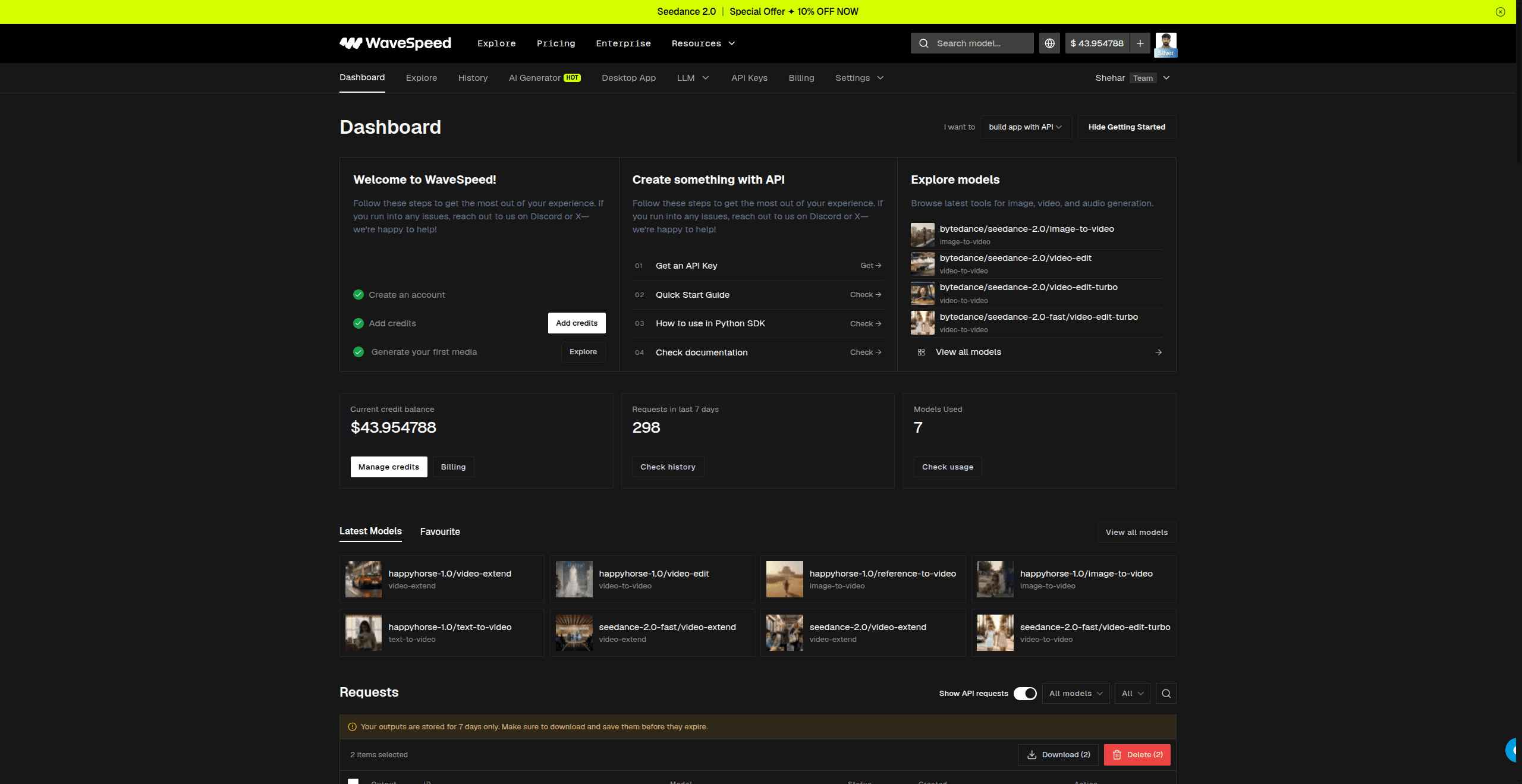The image size is (1522, 784).
Task: Close the Seedance 2.0 promo banner
Action: point(1500,12)
